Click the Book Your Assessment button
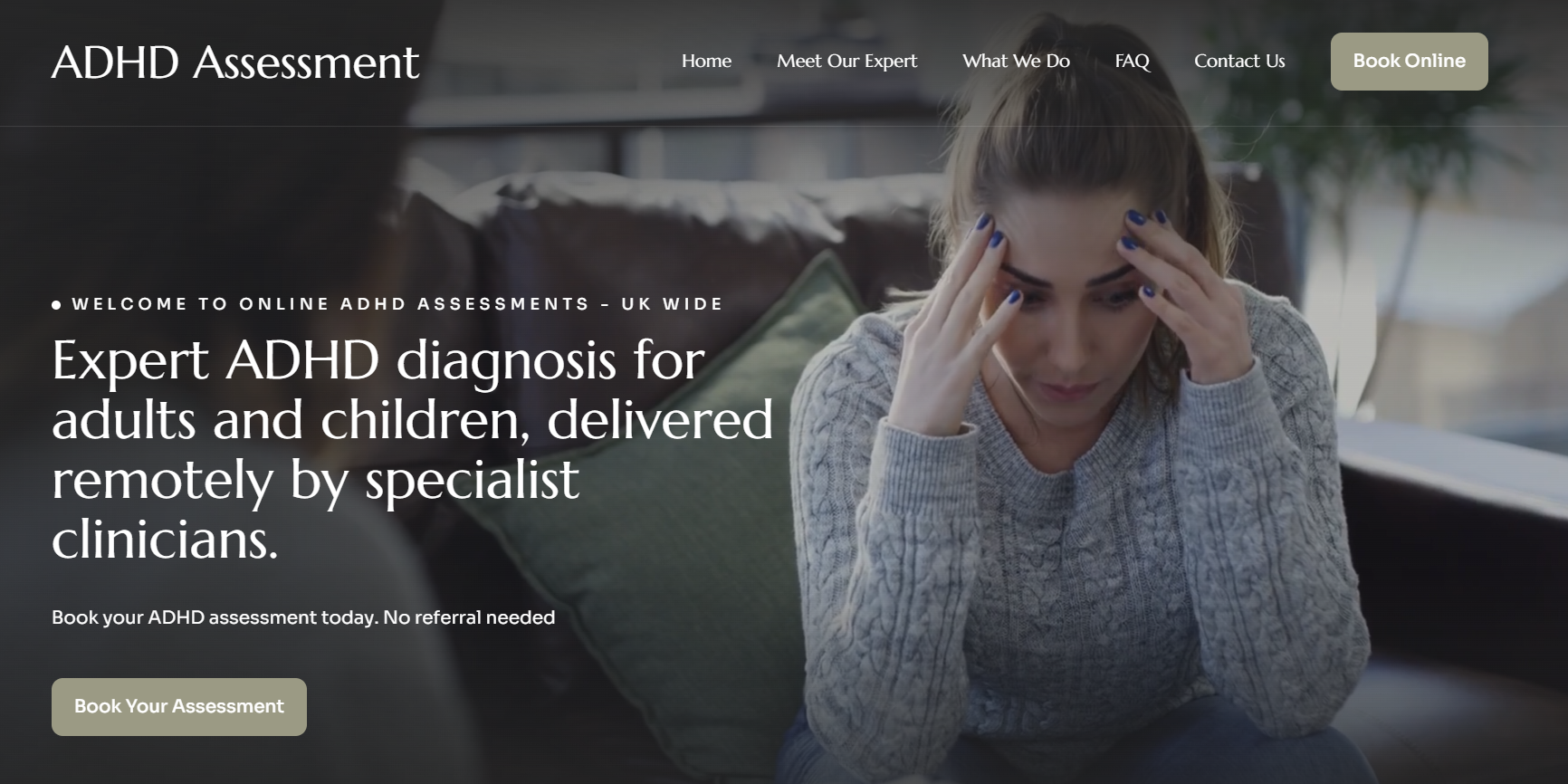 click(179, 706)
